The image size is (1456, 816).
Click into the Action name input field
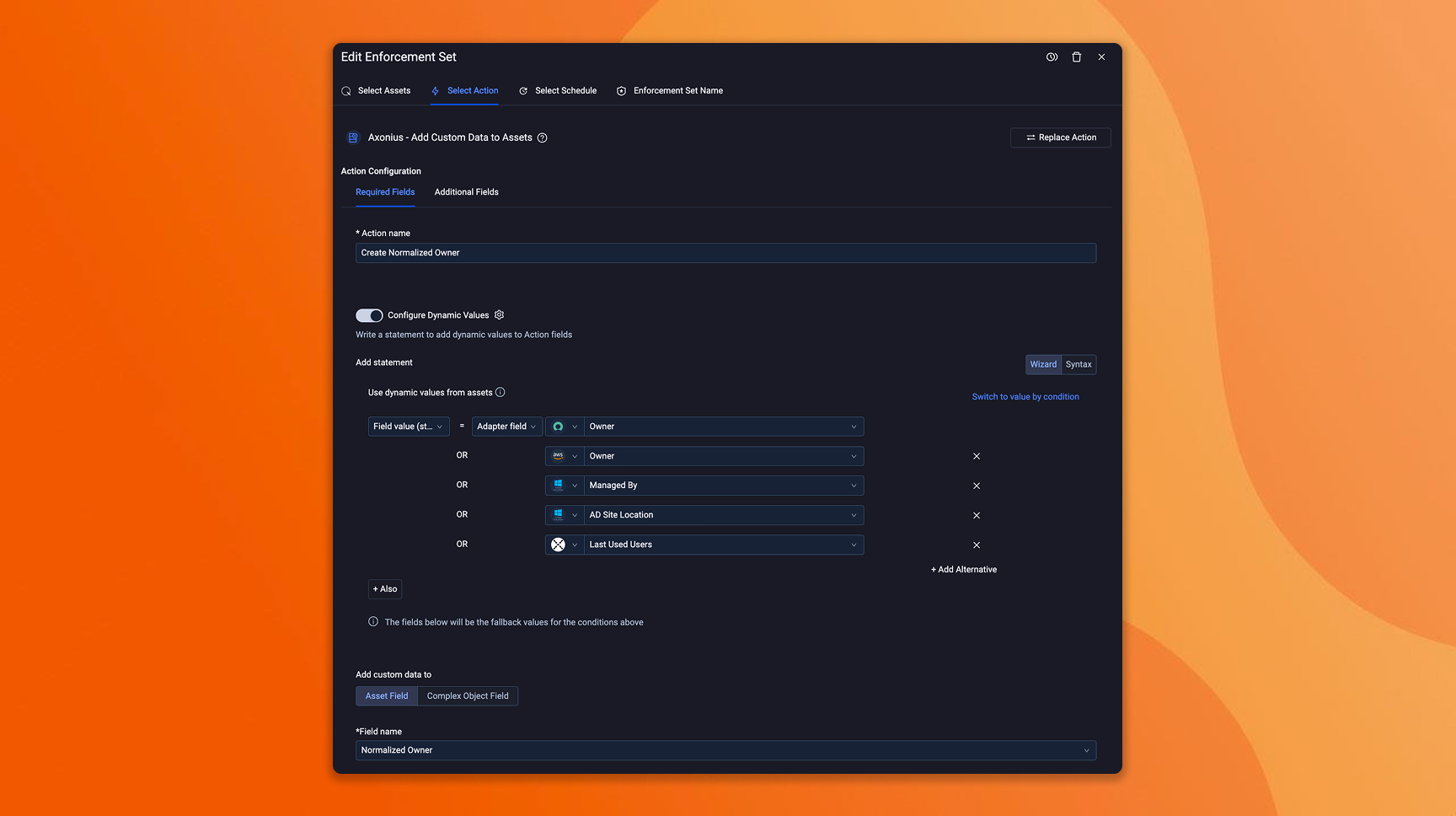(x=725, y=253)
